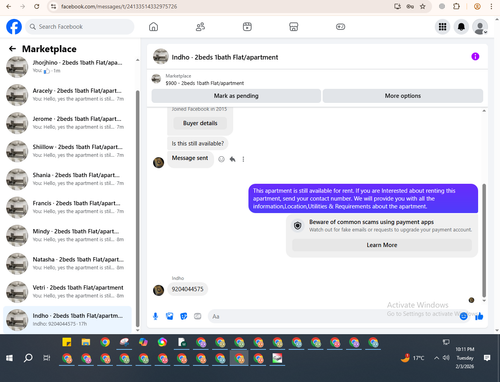
Task: Click the browser address bar URL
Action: pyautogui.click(x=119, y=7)
